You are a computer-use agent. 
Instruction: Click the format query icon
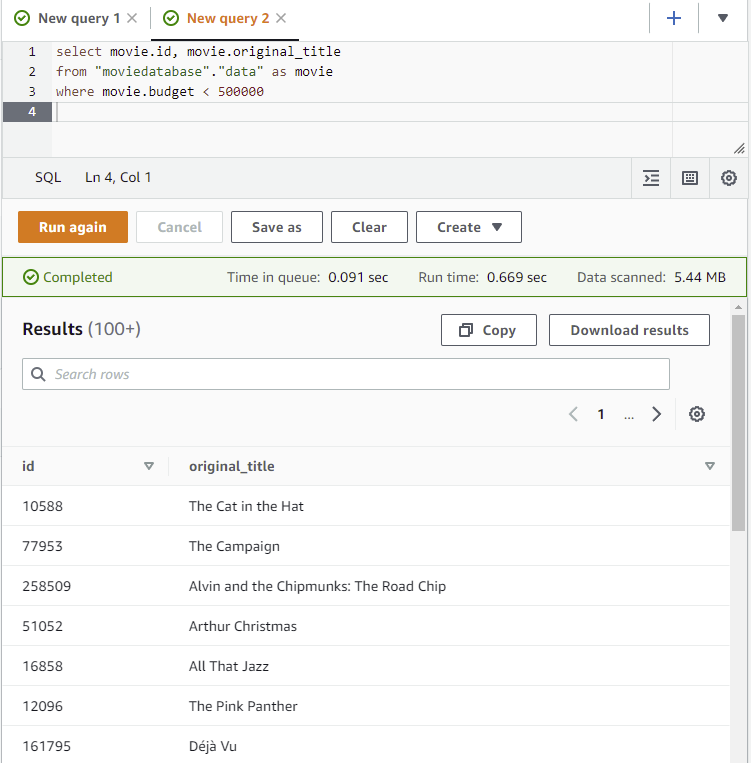(651, 178)
